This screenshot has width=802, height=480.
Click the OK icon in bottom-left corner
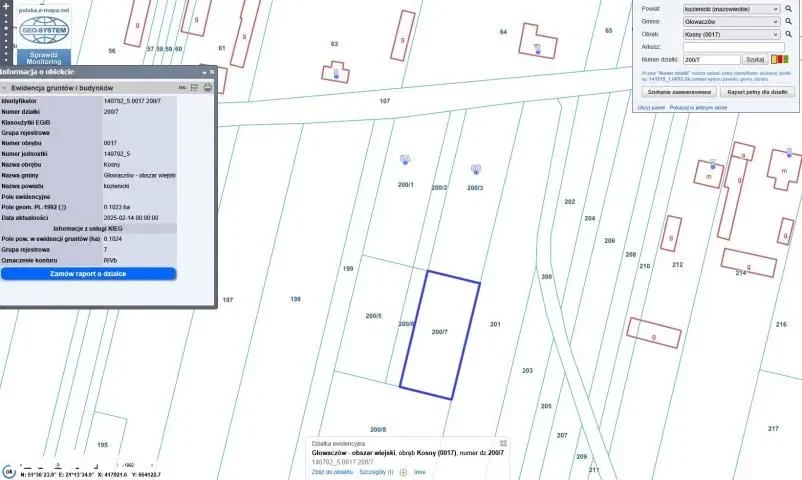pyautogui.click(x=8, y=471)
